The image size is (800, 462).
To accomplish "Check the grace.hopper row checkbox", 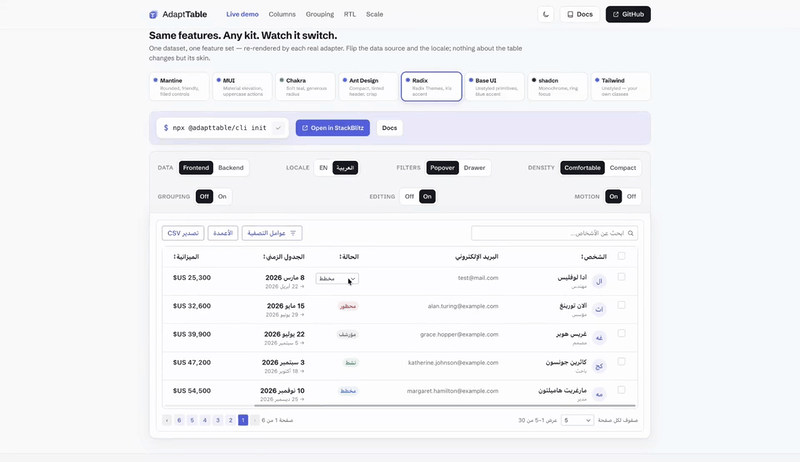I will [x=621, y=333].
